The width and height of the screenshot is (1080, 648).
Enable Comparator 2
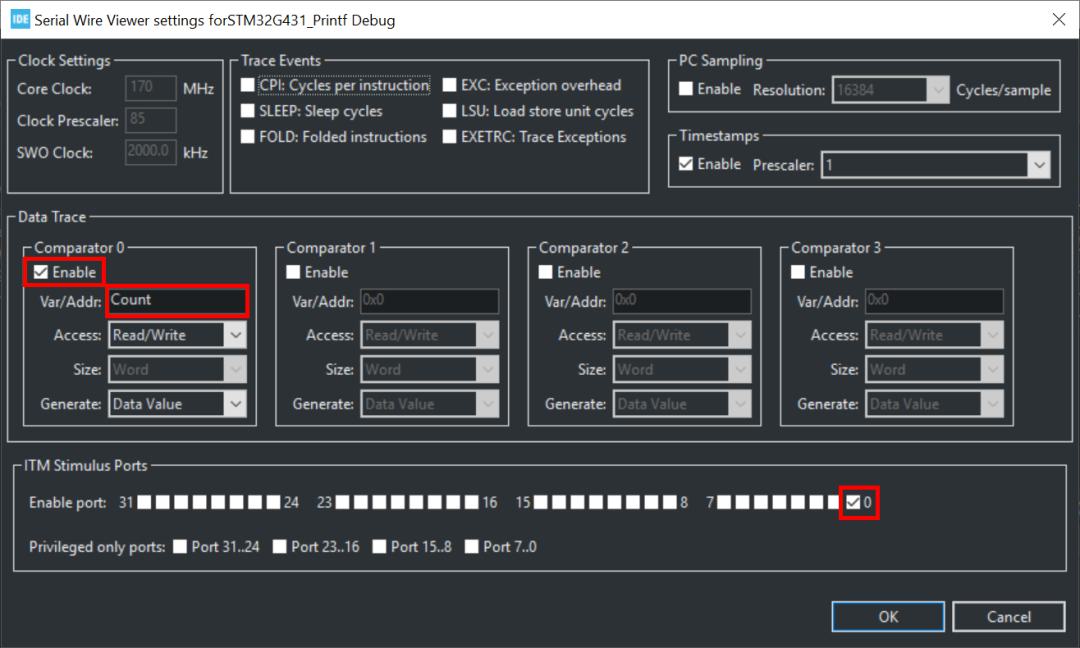546,272
